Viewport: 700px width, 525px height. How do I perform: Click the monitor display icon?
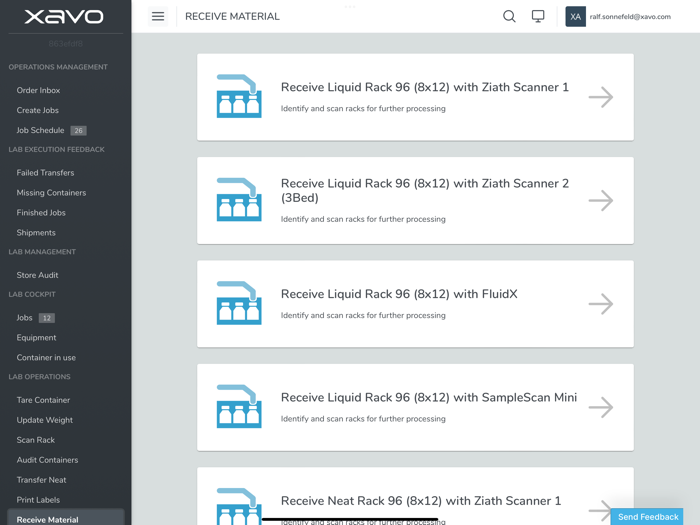tap(538, 17)
